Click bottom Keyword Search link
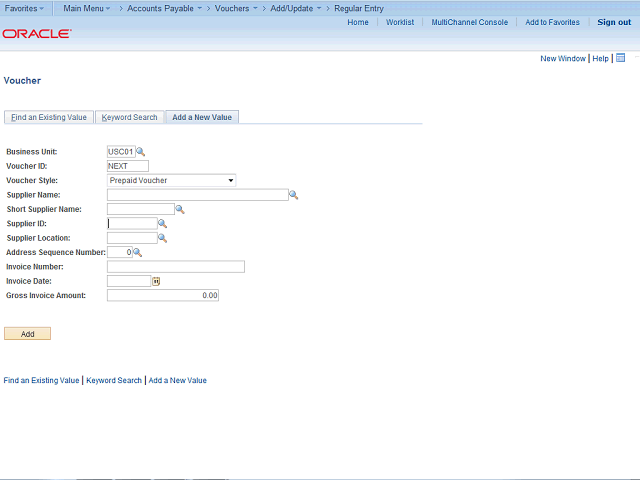Screen dimensions: 640x480 pyautogui.click(x=114, y=380)
